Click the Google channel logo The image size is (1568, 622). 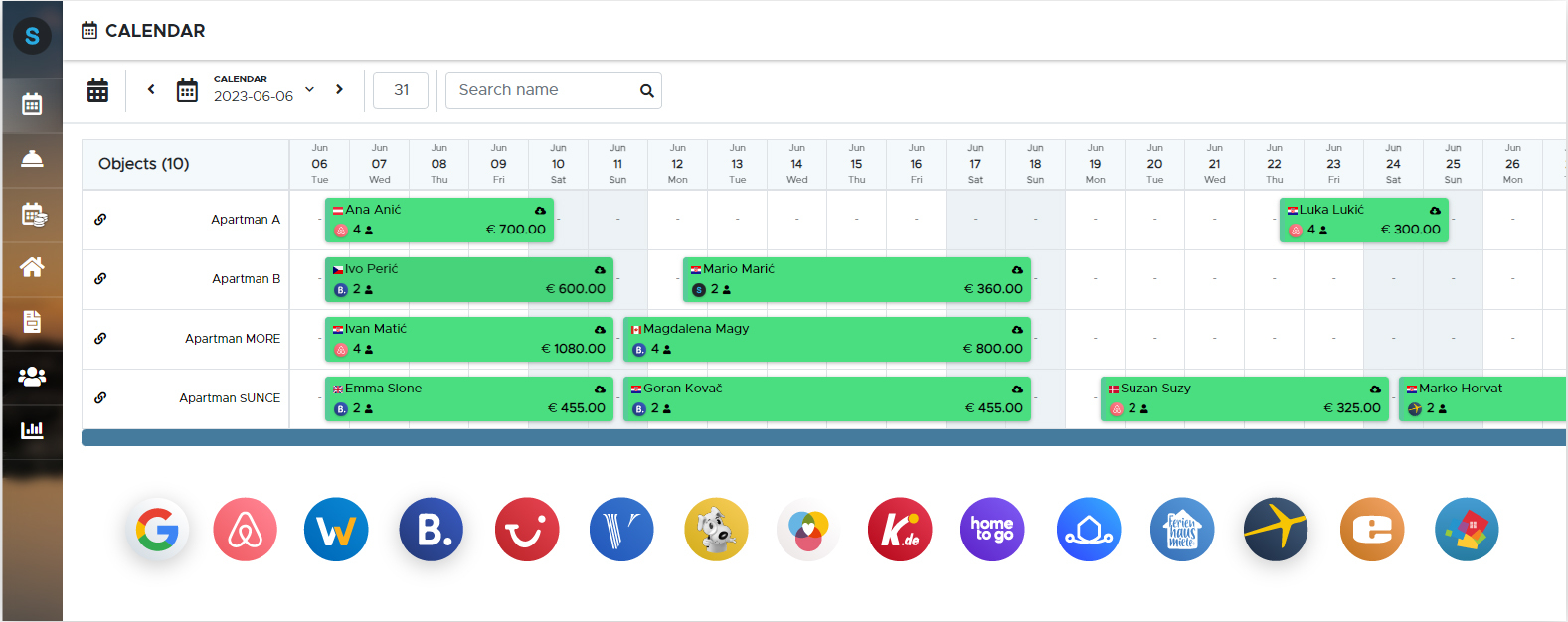pyautogui.click(x=158, y=530)
